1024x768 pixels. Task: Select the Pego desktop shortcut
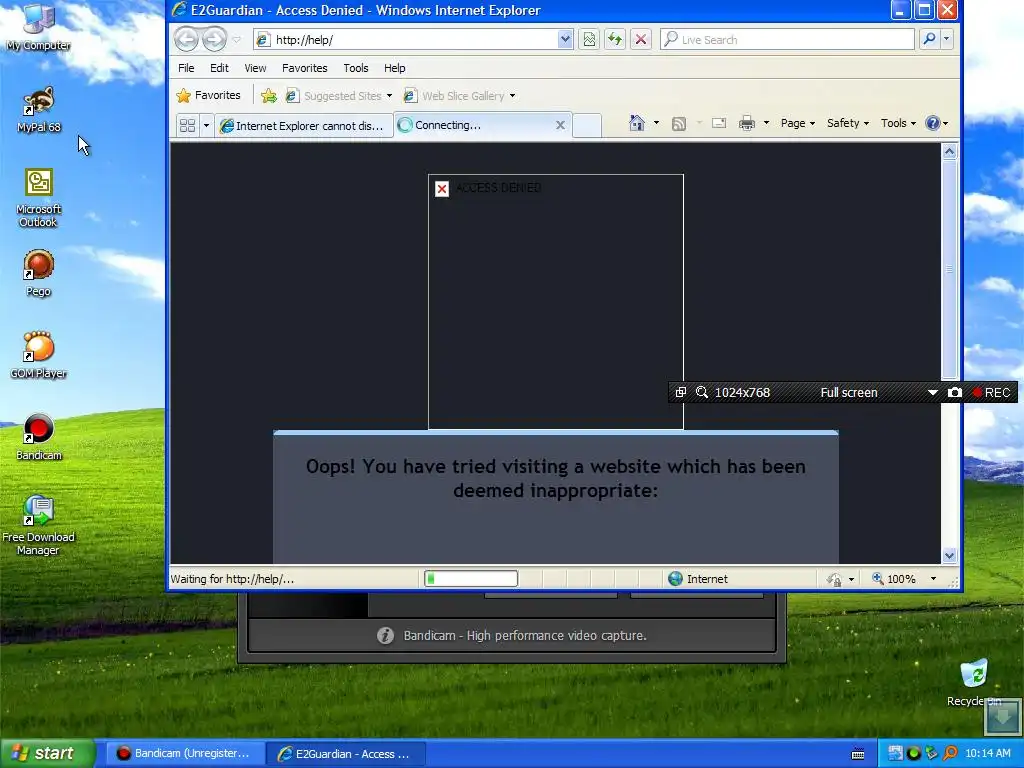39,273
